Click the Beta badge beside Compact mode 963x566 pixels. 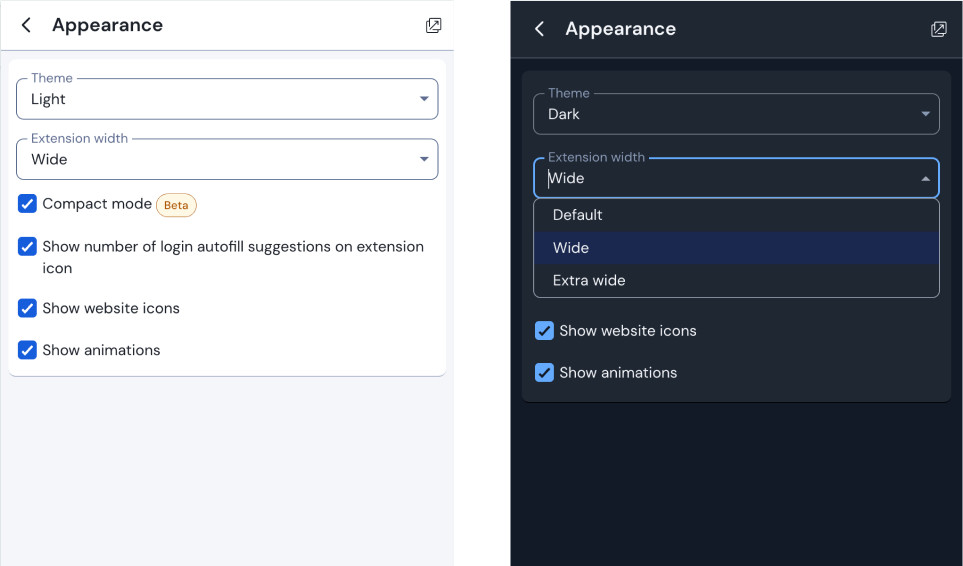point(176,205)
